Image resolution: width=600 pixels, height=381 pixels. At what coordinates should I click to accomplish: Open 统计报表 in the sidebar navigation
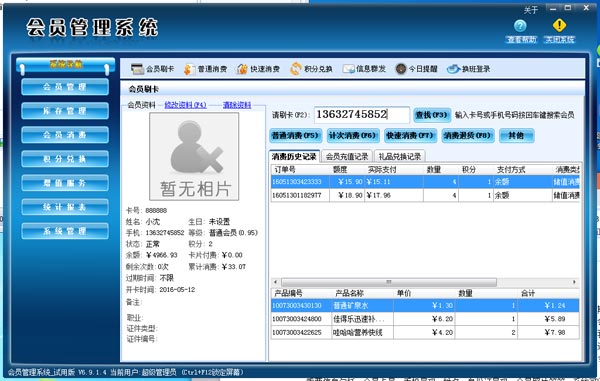pos(65,207)
